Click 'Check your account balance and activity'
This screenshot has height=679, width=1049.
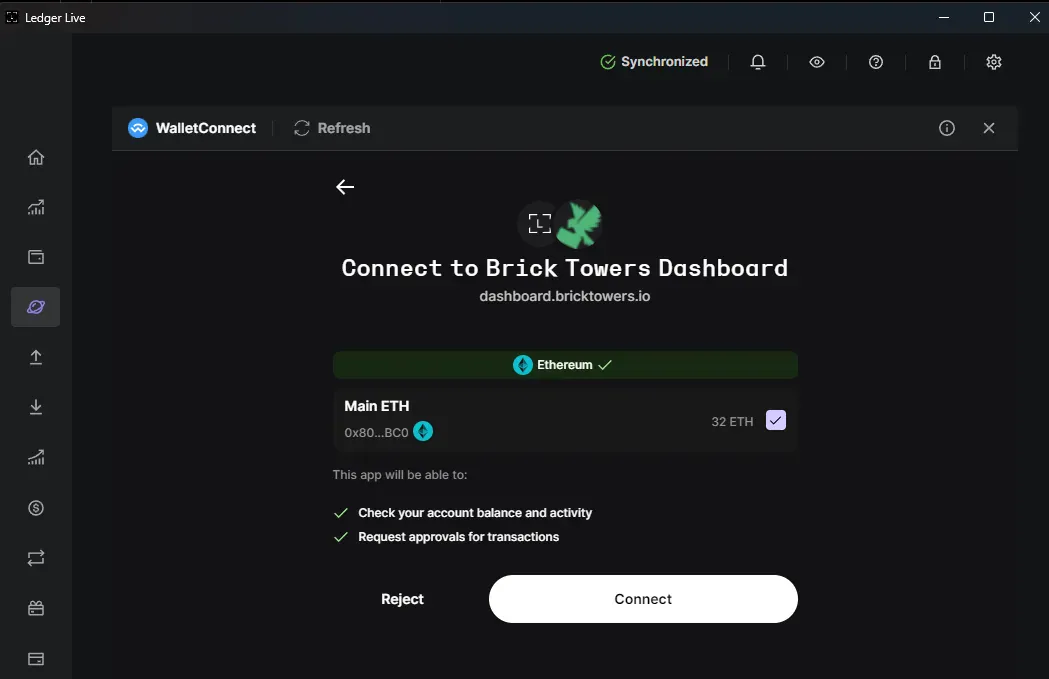[x=475, y=512]
